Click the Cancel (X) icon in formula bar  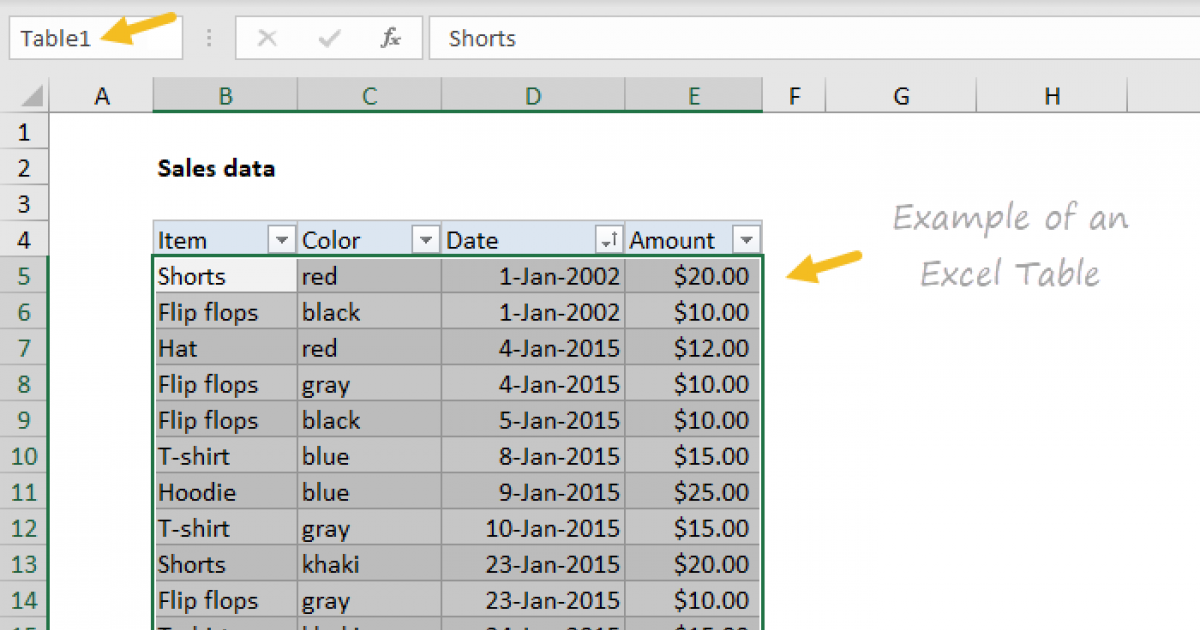(268, 38)
